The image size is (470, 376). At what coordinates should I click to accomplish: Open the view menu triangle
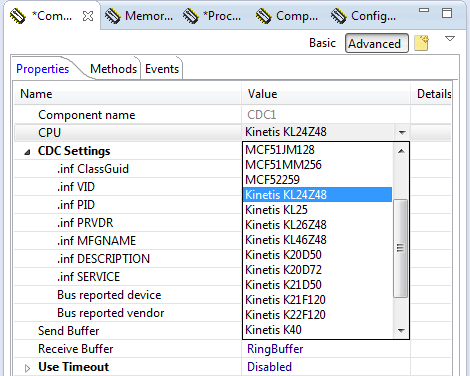point(450,39)
